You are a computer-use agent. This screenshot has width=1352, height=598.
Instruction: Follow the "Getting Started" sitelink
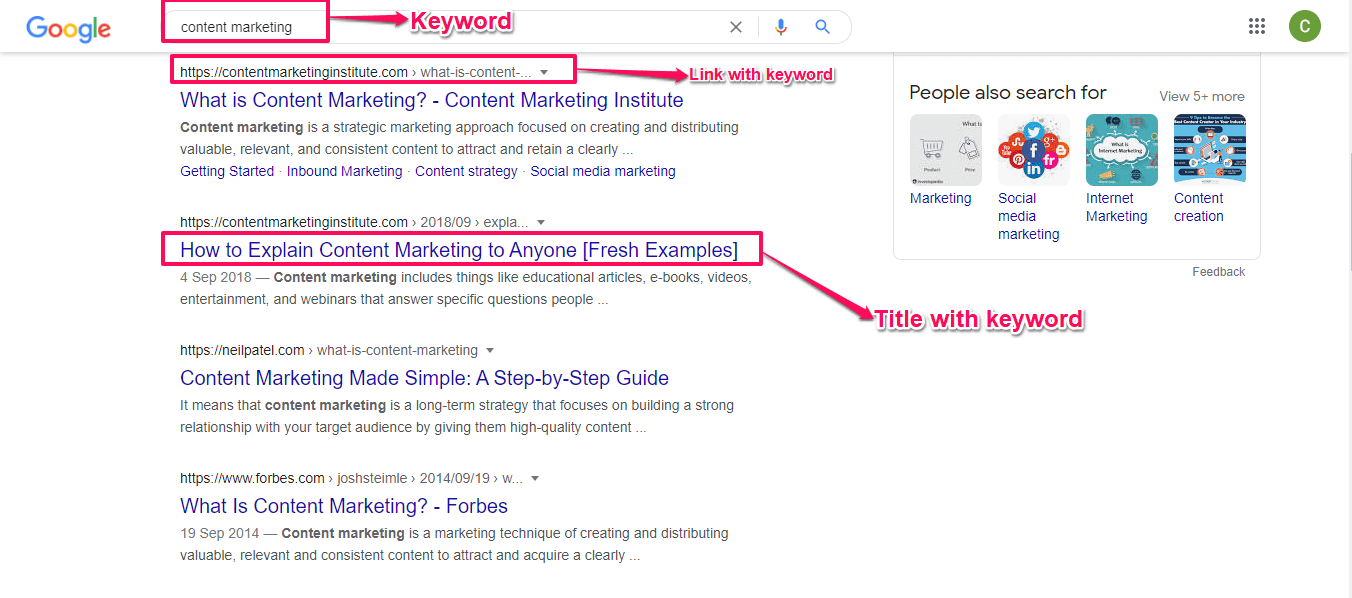[x=227, y=171]
